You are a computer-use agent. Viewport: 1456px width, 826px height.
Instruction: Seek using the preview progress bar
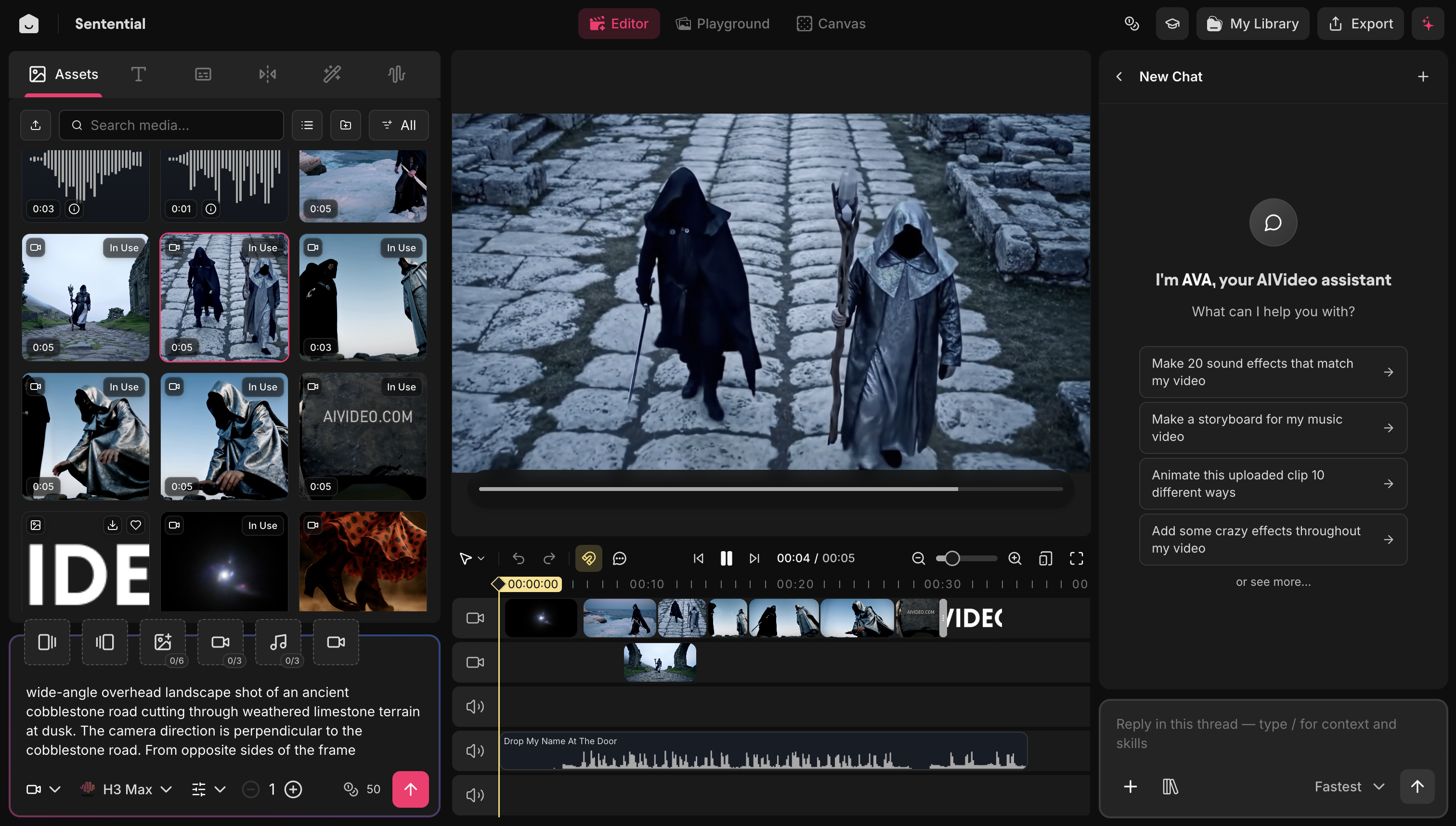click(770, 489)
